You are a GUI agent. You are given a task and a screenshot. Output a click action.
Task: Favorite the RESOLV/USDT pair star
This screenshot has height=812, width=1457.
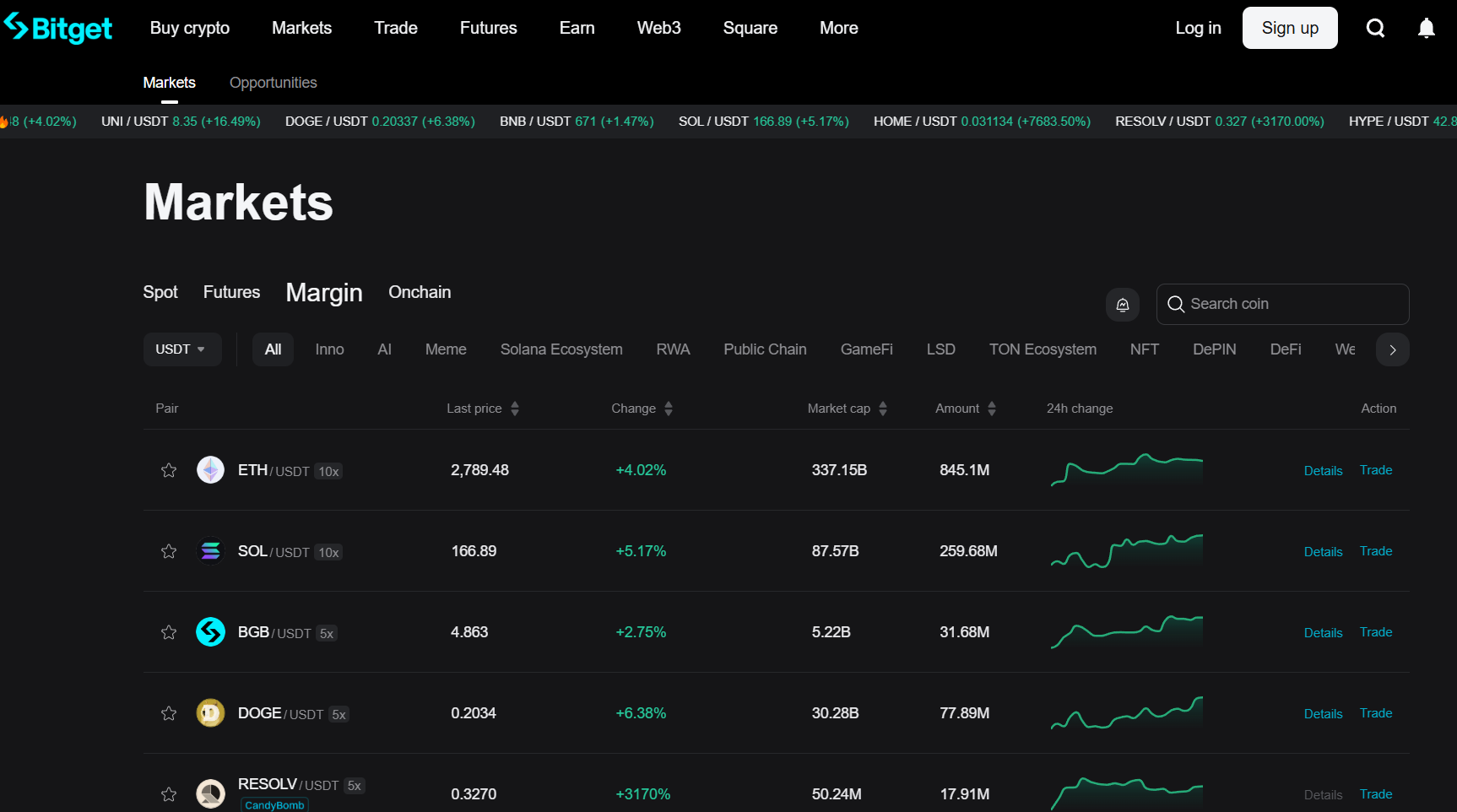[x=169, y=794]
